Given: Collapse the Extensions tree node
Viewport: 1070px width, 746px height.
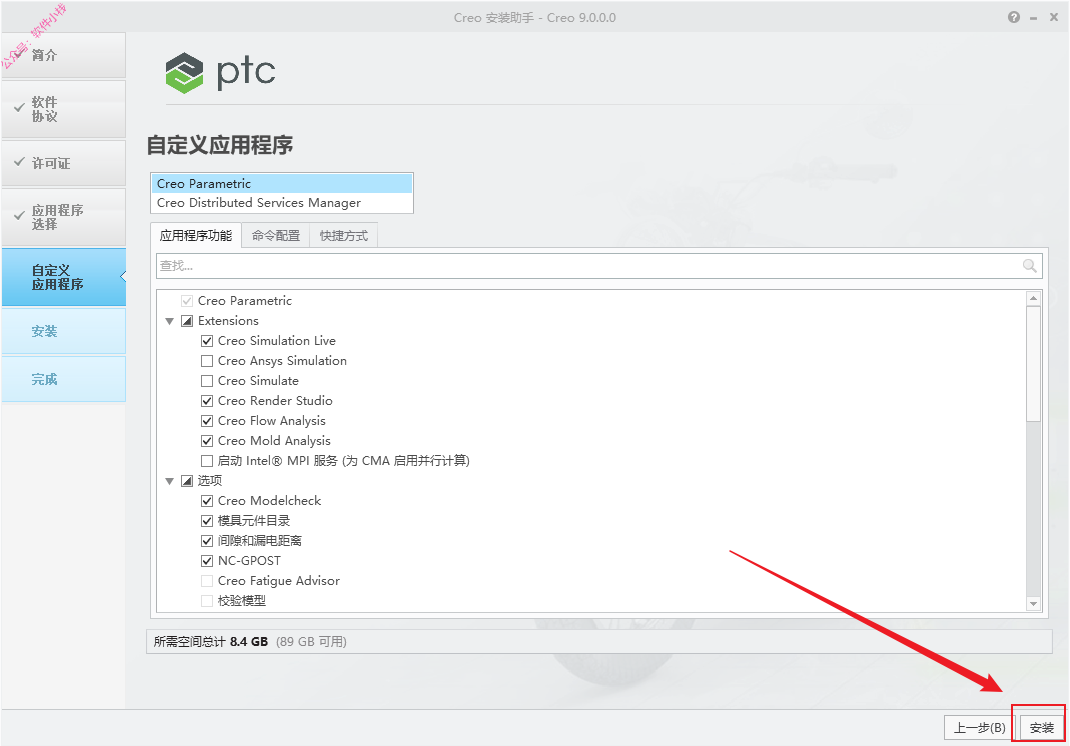Looking at the screenshot, I should tap(169, 321).
